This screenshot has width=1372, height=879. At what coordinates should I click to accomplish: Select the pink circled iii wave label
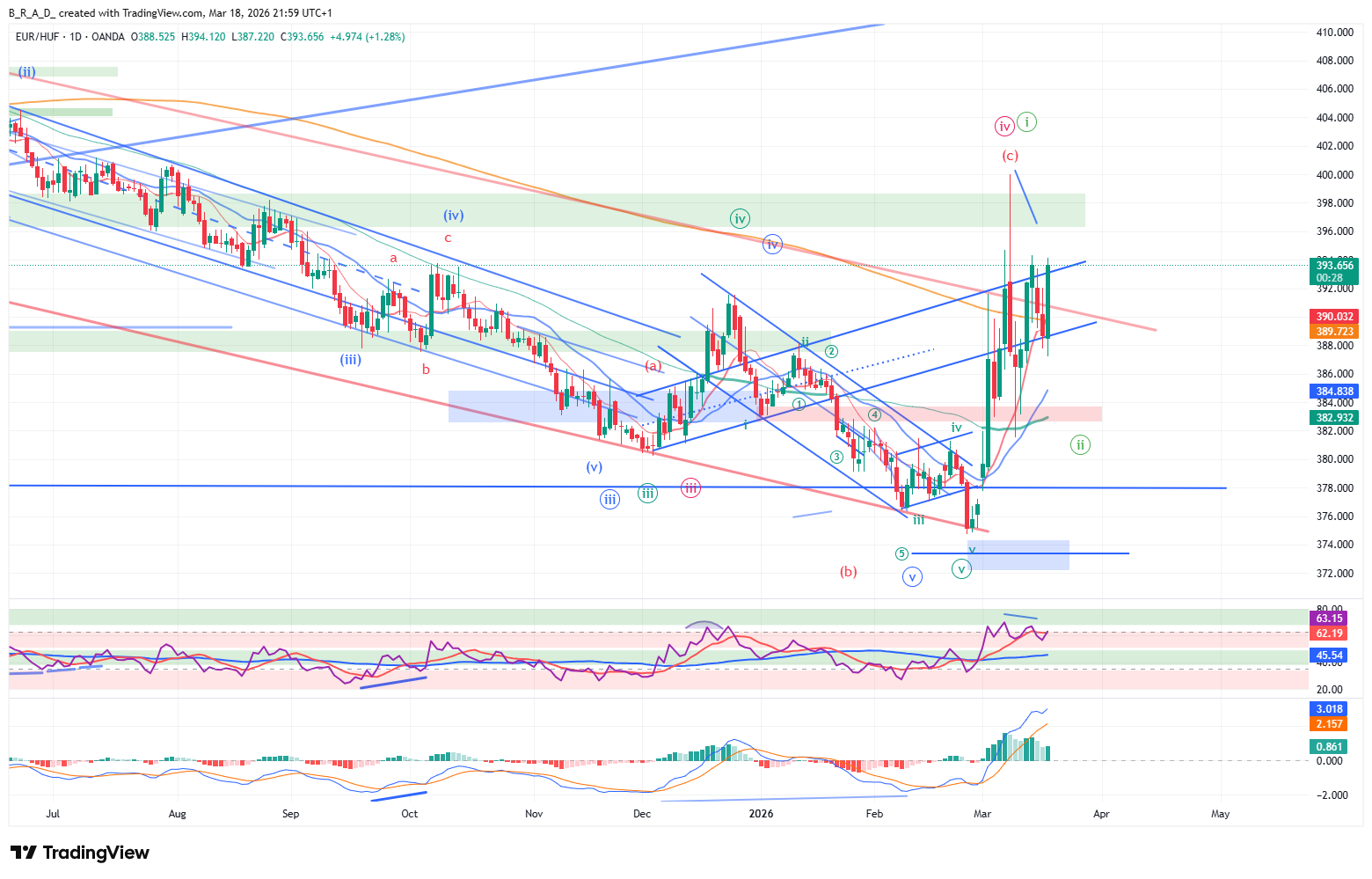[x=690, y=488]
